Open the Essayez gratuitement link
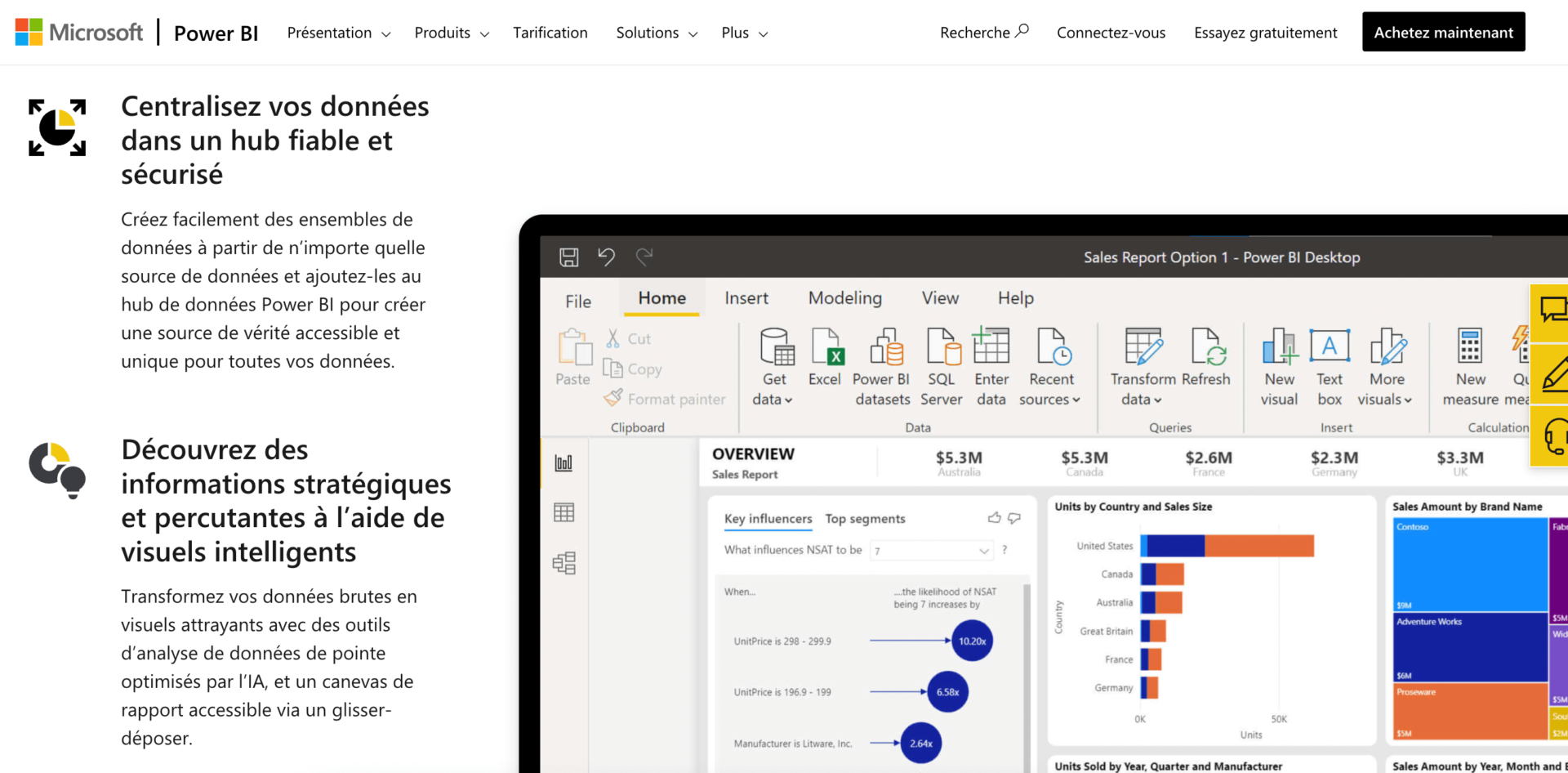1568x773 pixels. click(x=1265, y=32)
